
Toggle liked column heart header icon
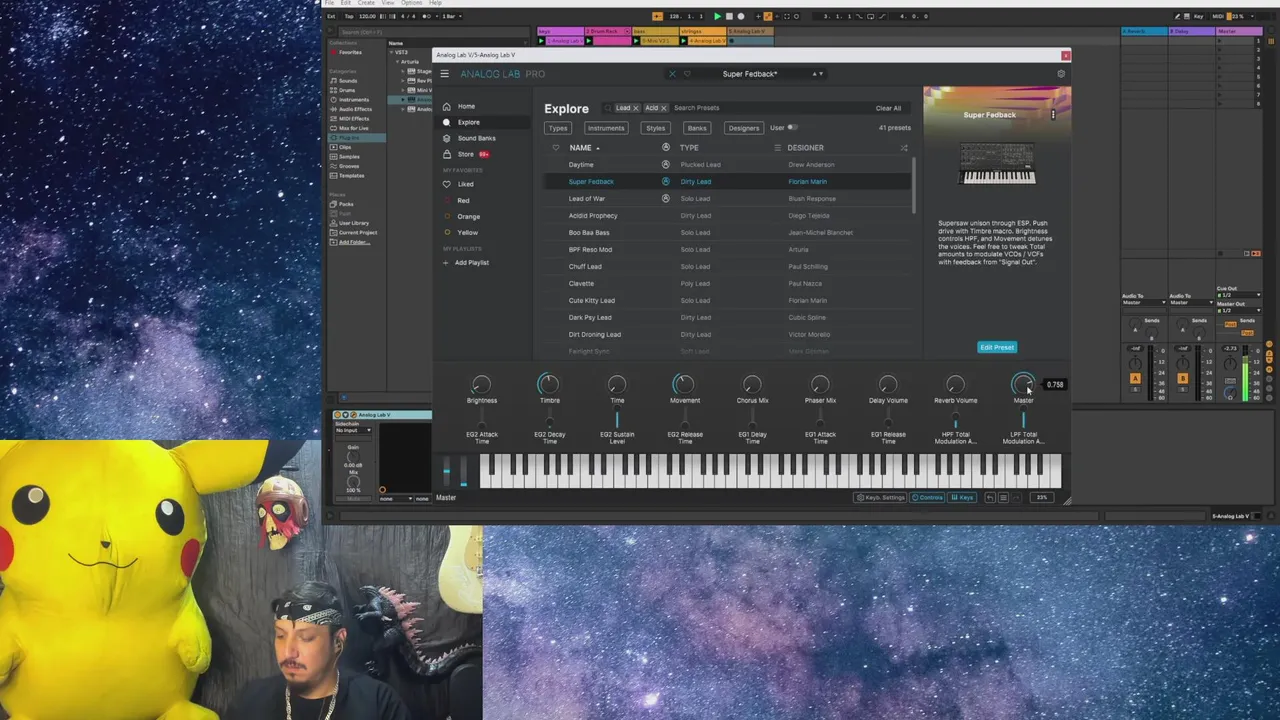point(556,148)
